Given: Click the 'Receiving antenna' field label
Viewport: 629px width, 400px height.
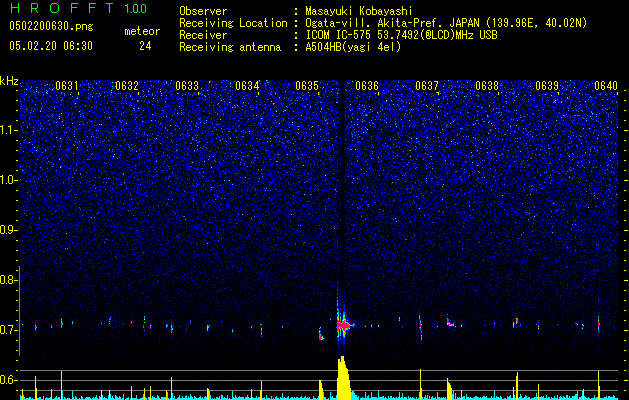Looking at the screenshot, I should pyautogui.click(x=230, y=47).
